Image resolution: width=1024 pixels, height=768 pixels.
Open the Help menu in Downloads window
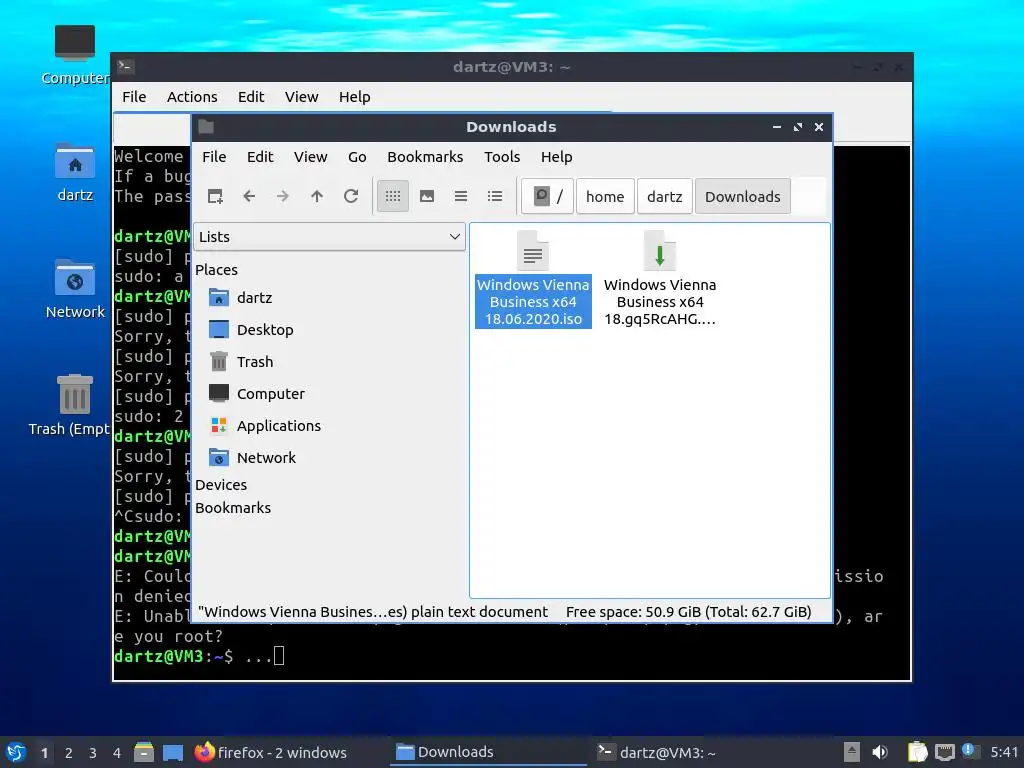coord(556,157)
